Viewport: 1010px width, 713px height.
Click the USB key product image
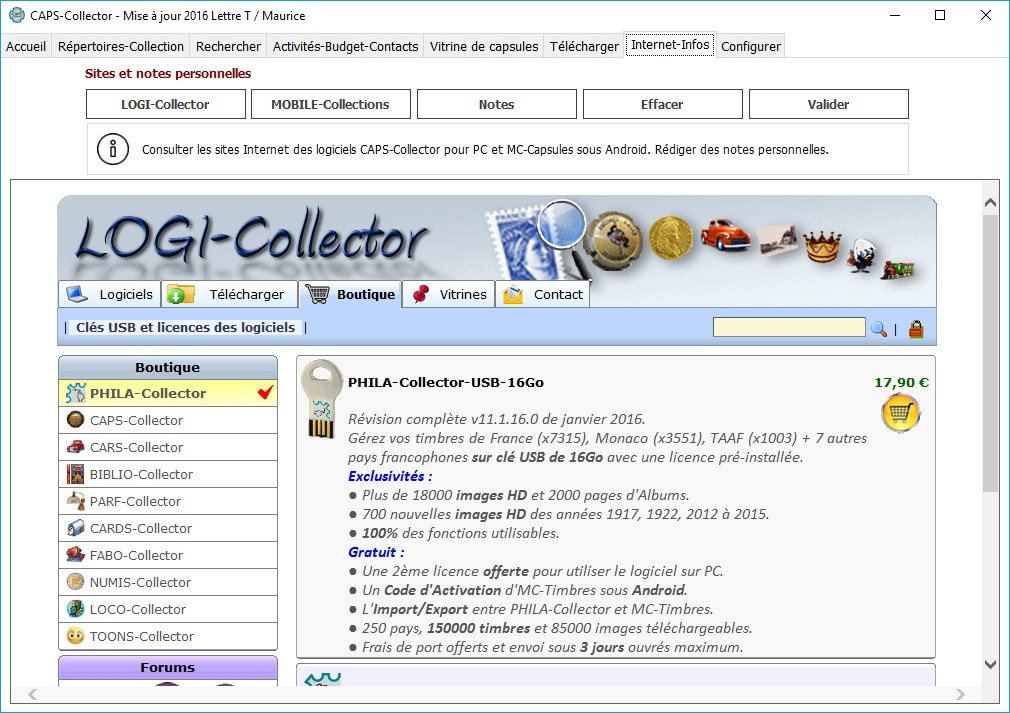click(x=321, y=399)
